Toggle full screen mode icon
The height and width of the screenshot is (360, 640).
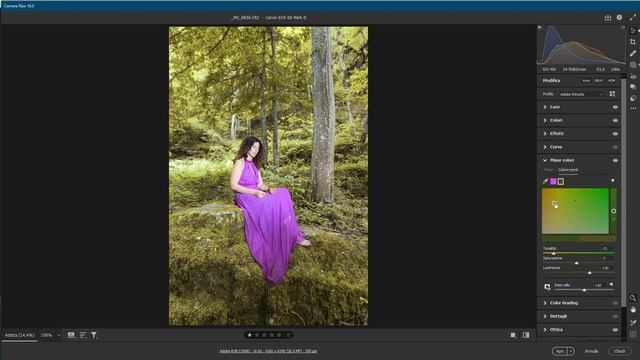[x=633, y=18]
